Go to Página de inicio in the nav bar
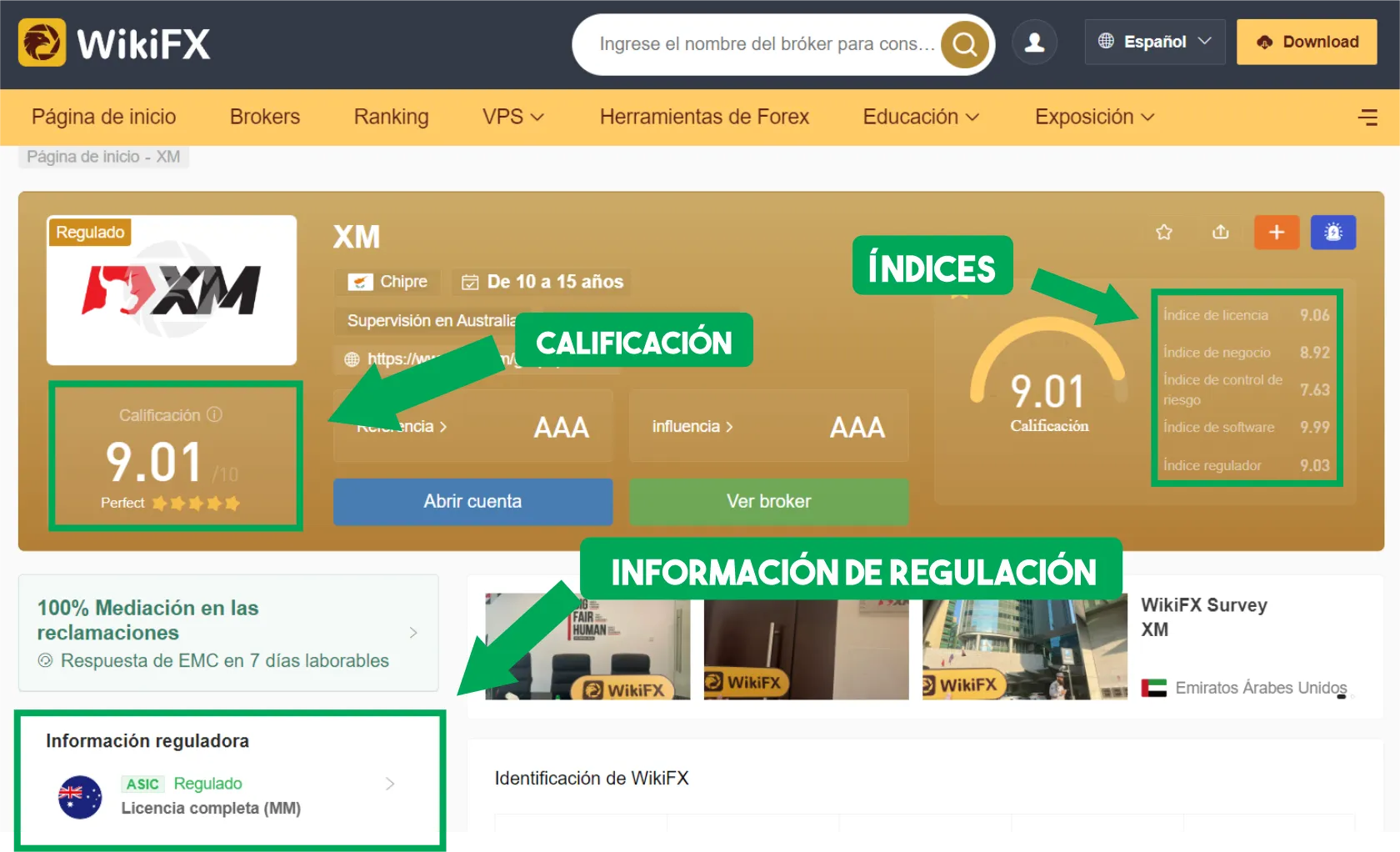The width and height of the screenshot is (1400, 852). point(103,117)
